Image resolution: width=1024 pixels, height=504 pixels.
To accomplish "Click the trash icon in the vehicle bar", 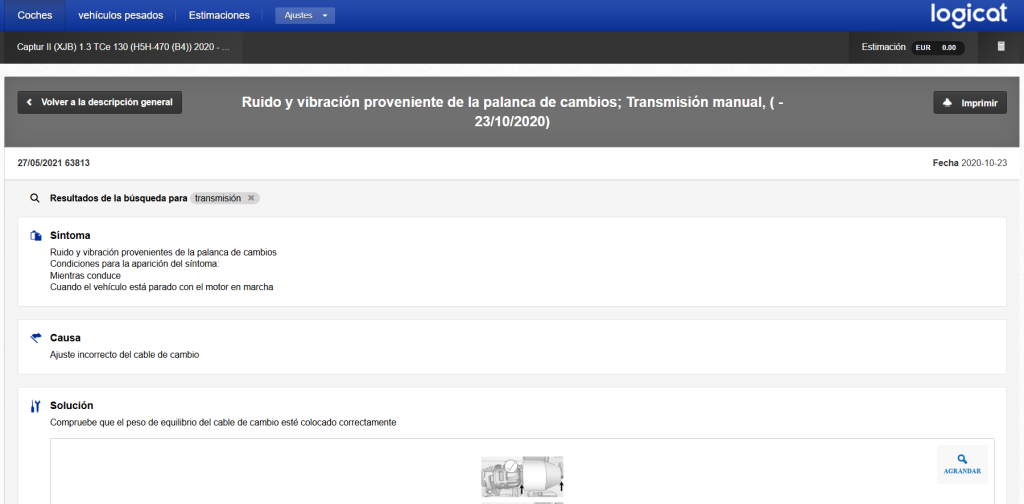I will pyautogui.click(x=1001, y=47).
